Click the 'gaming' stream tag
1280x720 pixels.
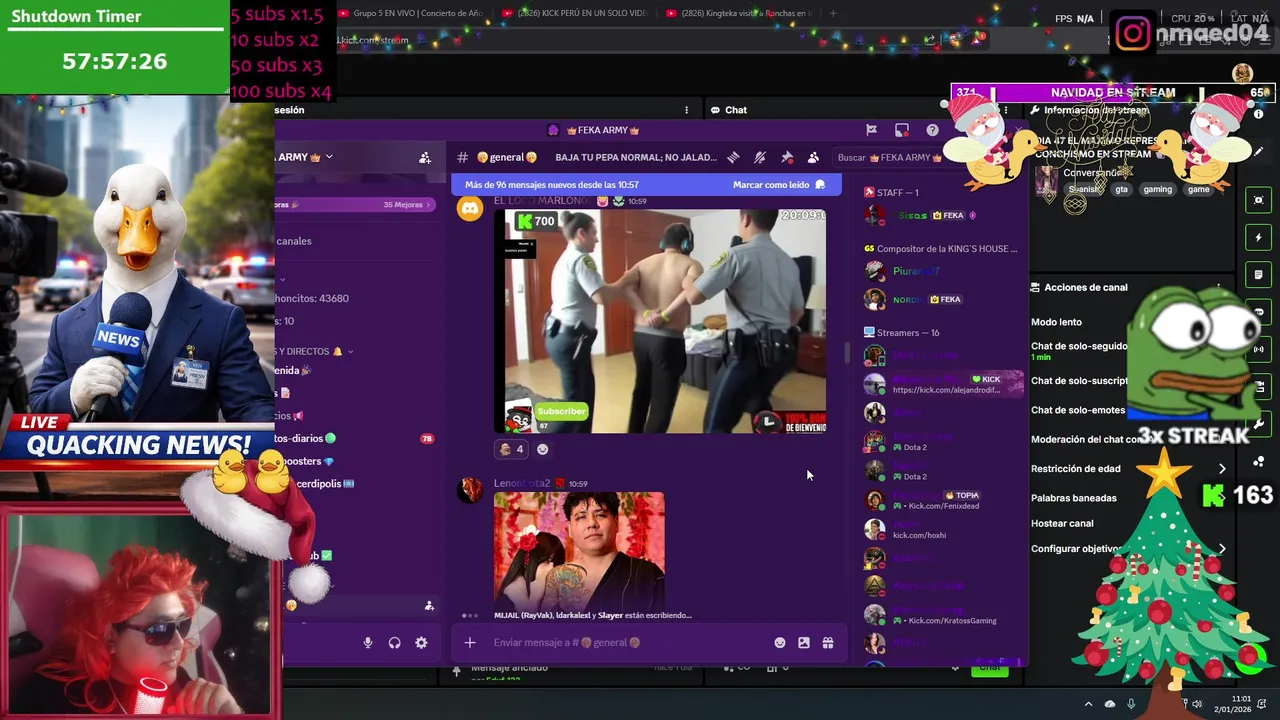[1157, 189]
